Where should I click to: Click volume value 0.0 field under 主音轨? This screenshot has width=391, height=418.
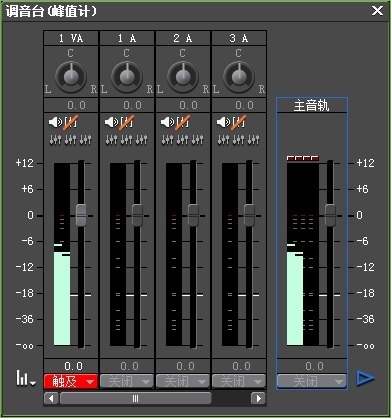(312, 366)
